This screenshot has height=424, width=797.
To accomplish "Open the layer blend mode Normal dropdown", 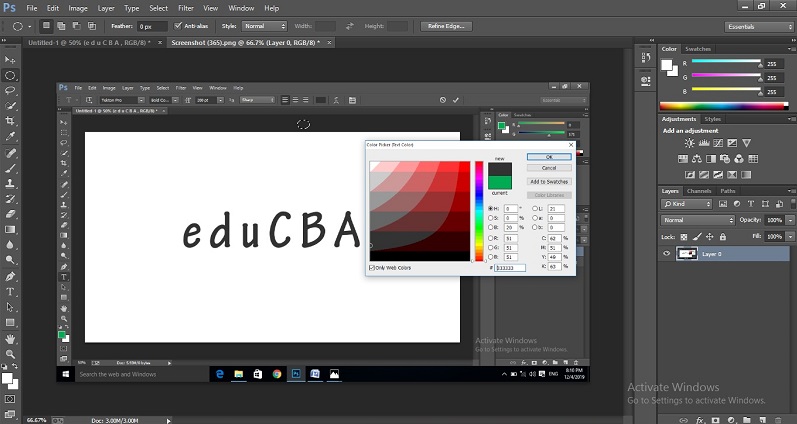I will point(698,220).
